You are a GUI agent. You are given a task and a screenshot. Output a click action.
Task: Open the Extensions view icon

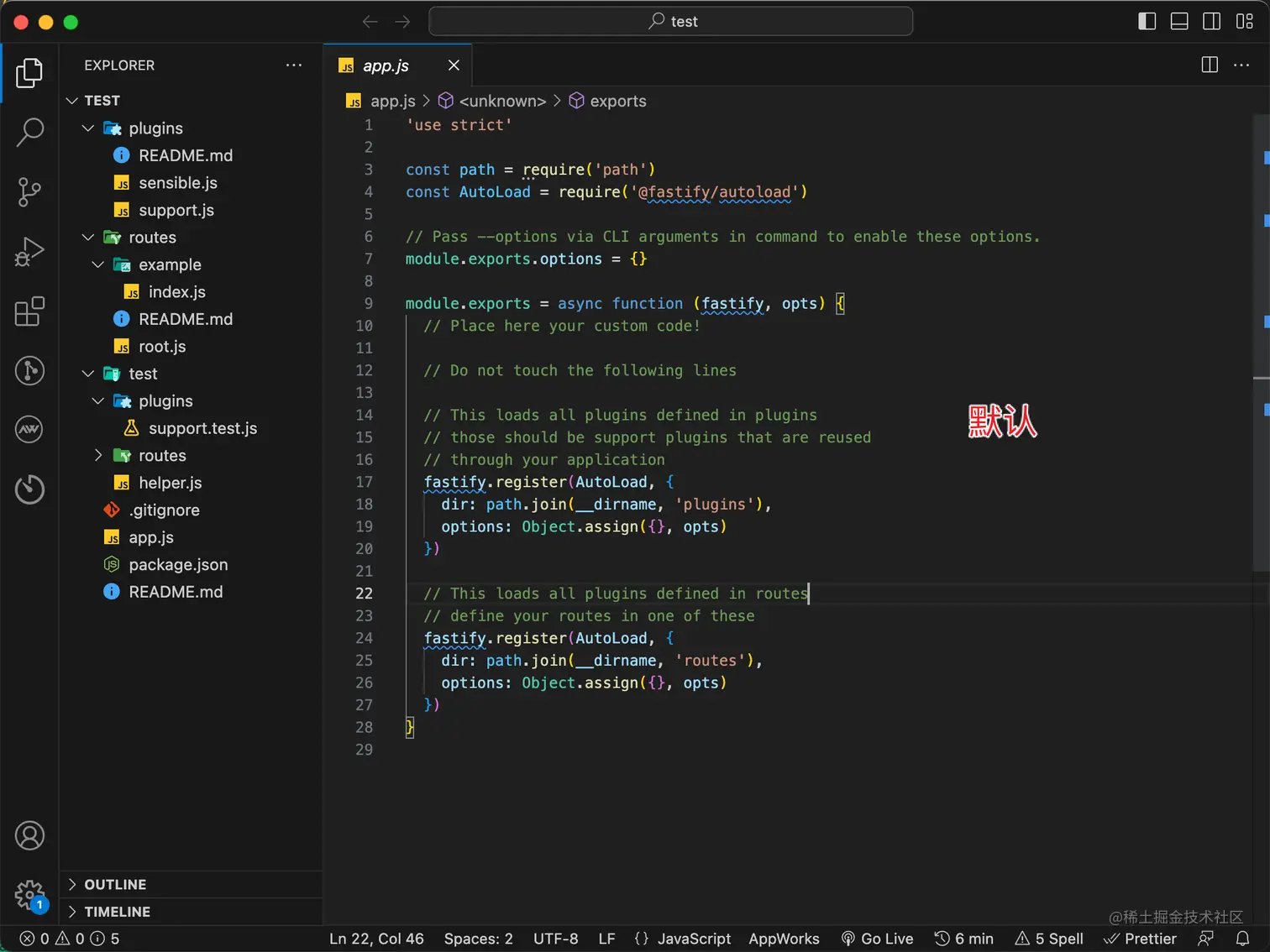pyautogui.click(x=29, y=311)
